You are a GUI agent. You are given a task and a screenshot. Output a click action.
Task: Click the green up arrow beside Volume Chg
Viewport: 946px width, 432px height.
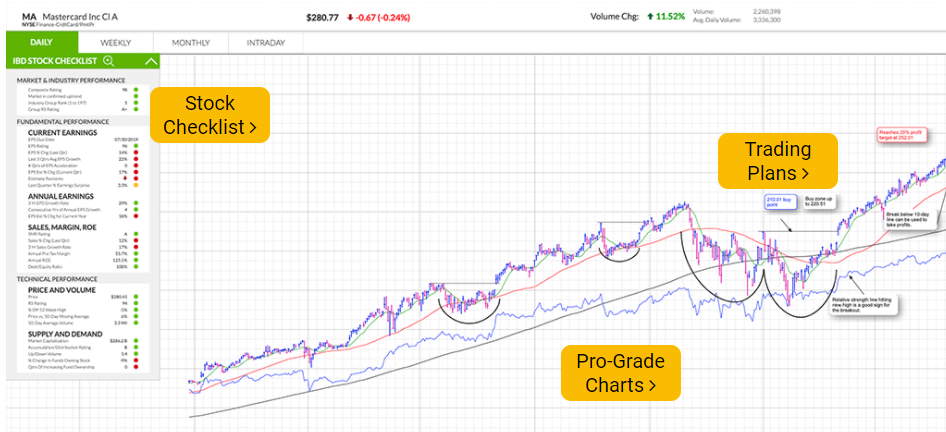[650, 17]
